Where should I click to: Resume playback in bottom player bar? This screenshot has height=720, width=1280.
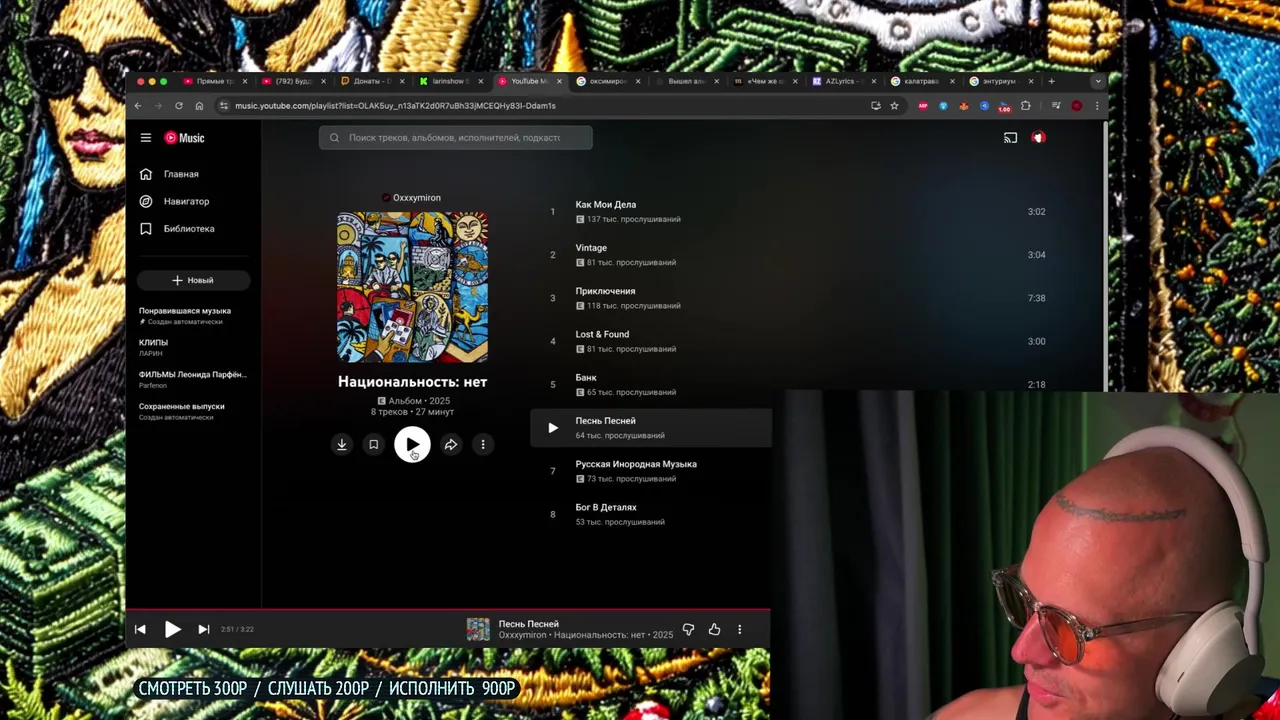(172, 629)
